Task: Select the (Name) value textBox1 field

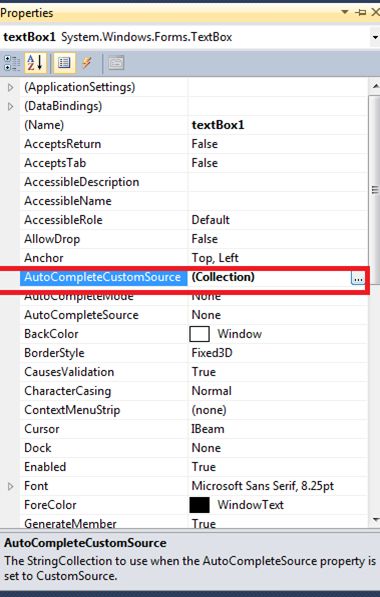Action: pyautogui.click(x=278, y=125)
